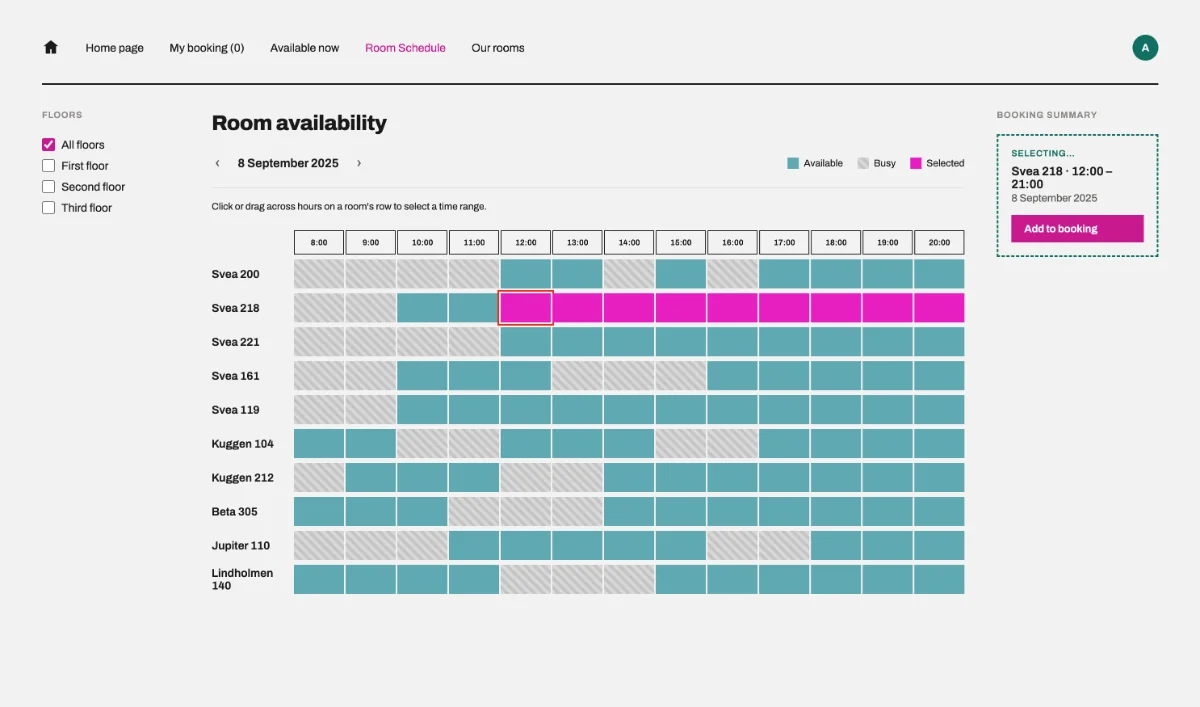The image size is (1200, 707).
Task: Uncheck the All floors checkbox
Action: (48, 145)
